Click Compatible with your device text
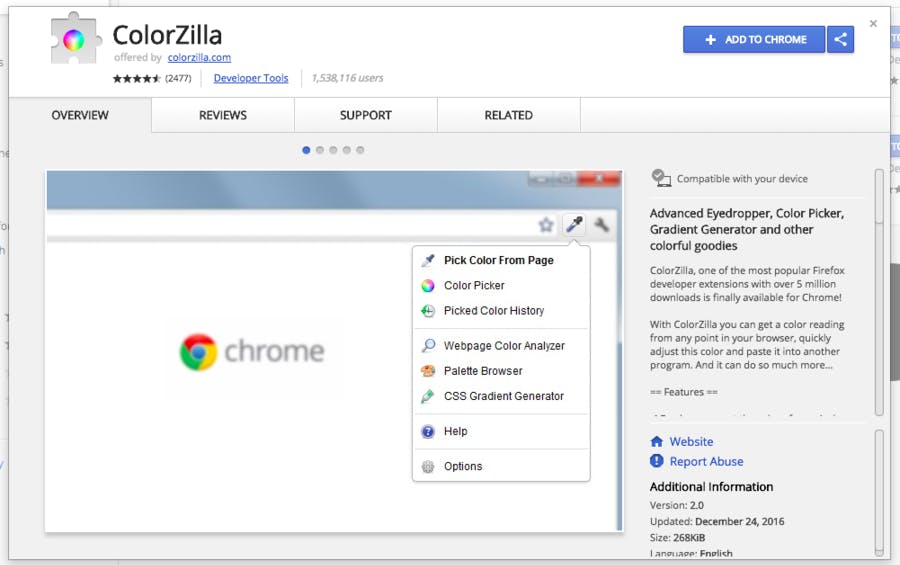The width and height of the screenshot is (900, 565). pyautogui.click(x=742, y=179)
